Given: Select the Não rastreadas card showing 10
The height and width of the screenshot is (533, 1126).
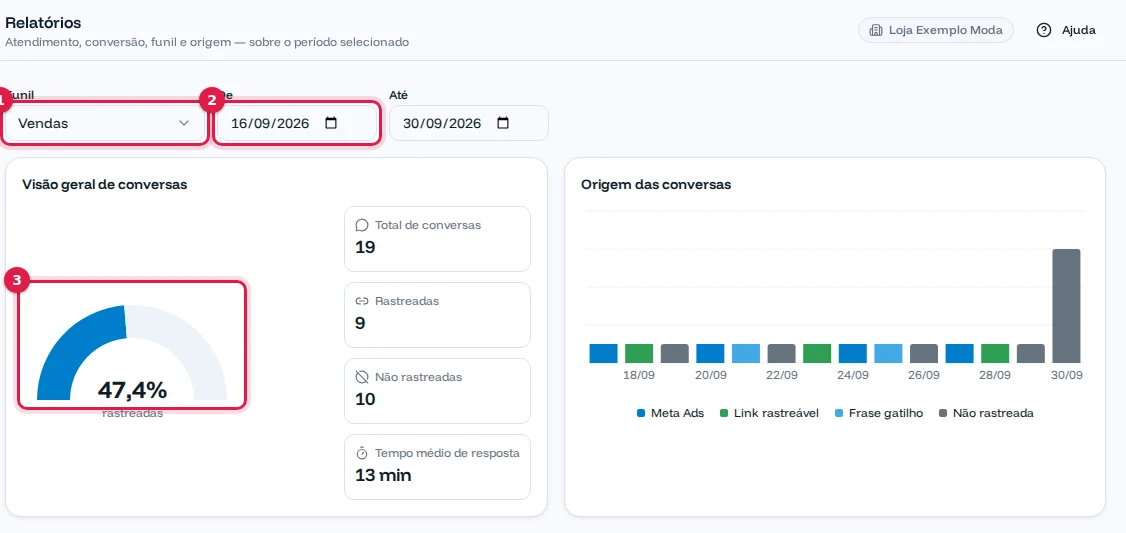Looking at the screenshot, I should point(437,391).
